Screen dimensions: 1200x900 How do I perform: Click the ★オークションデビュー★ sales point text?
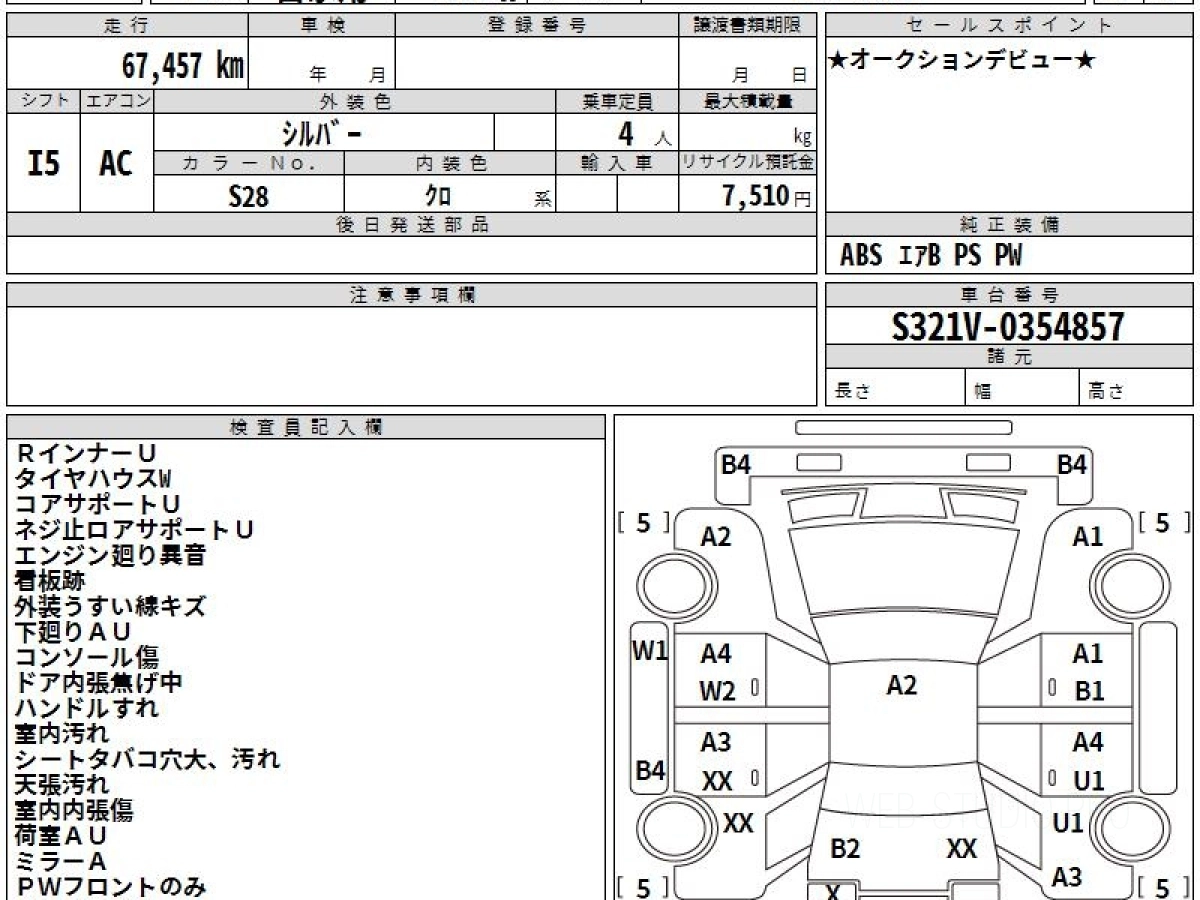[x=962, y=61]
